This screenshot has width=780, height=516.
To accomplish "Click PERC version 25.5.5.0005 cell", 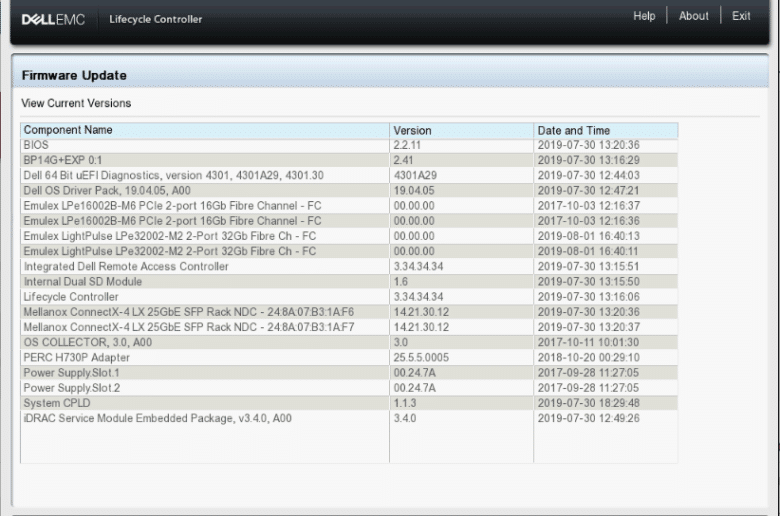I will pos(462,358).
